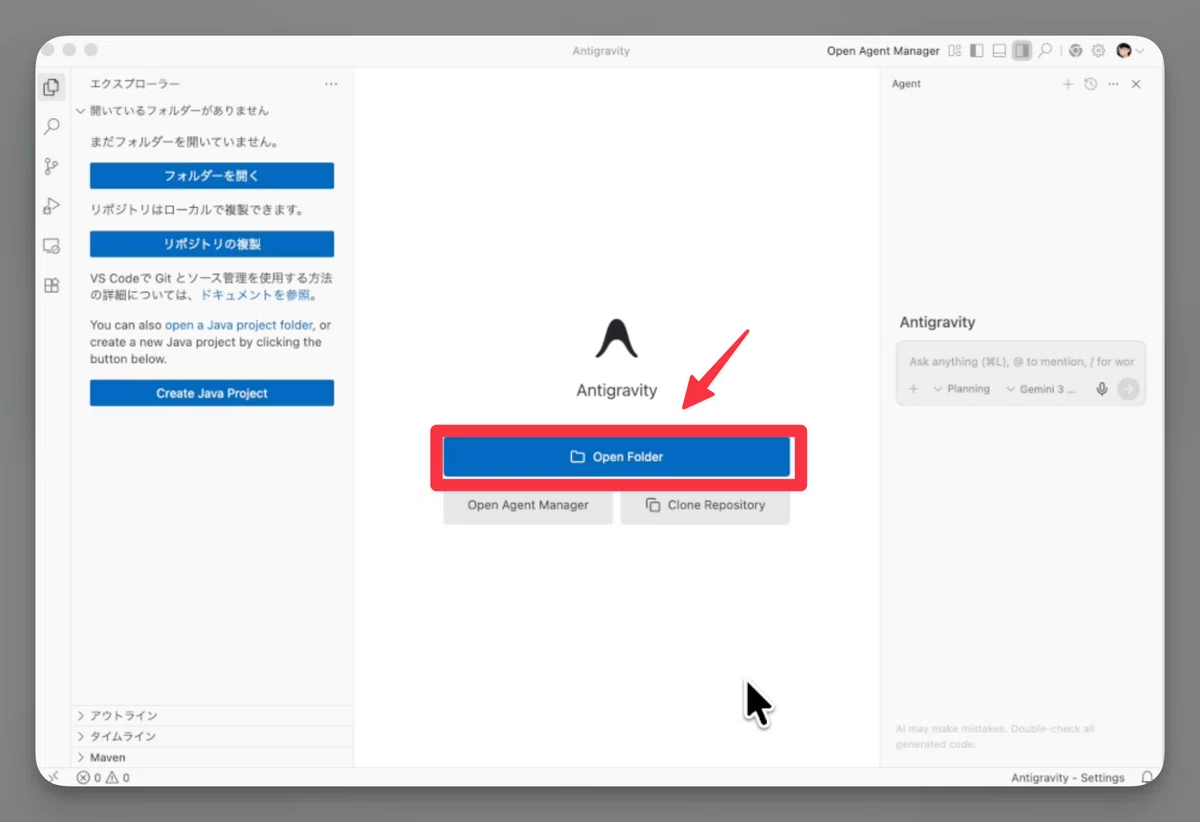
Task: Click the remote window icon in status bar
Action: coord(54,777)
